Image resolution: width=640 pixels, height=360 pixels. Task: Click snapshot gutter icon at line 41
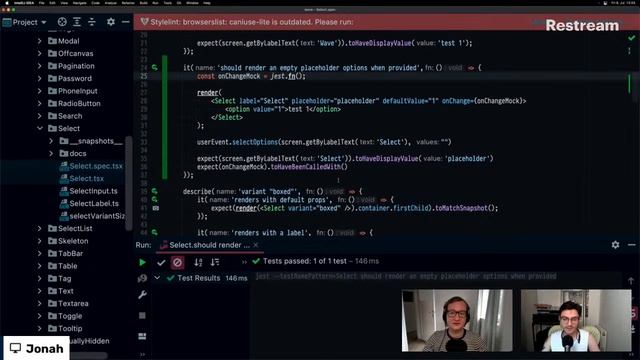click(156, 208)
